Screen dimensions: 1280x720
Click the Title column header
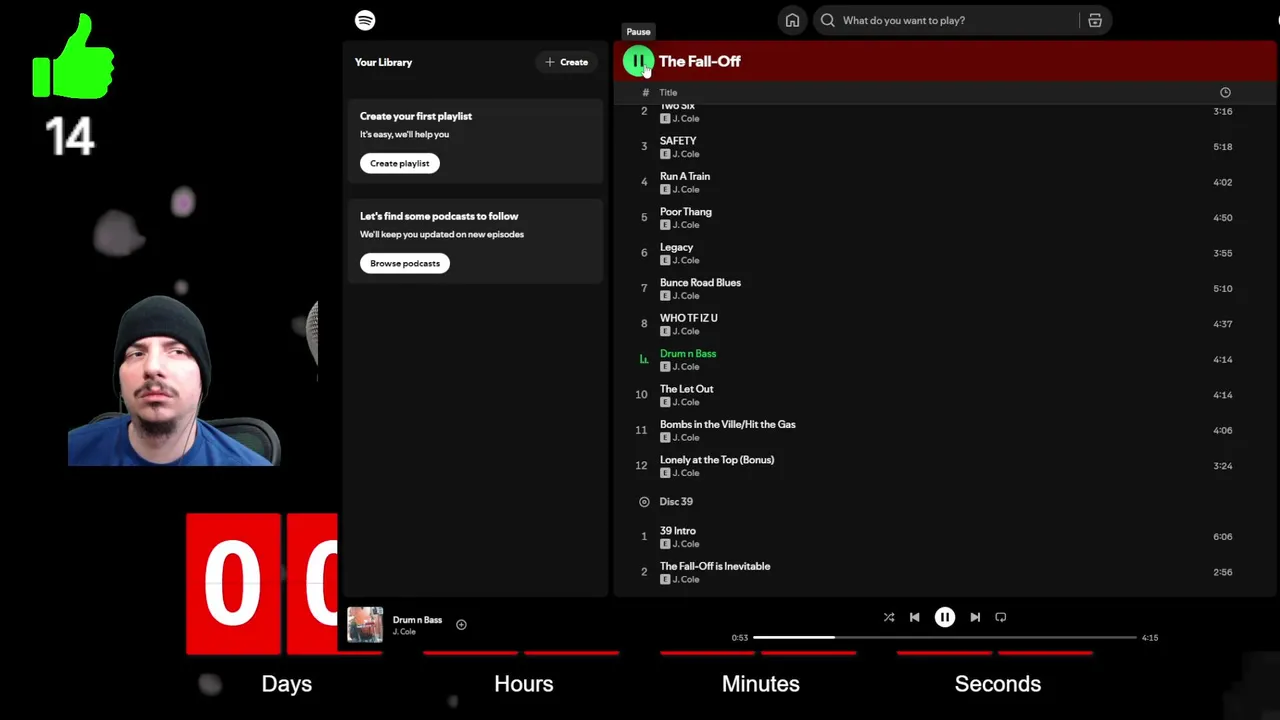pos(668,93)
